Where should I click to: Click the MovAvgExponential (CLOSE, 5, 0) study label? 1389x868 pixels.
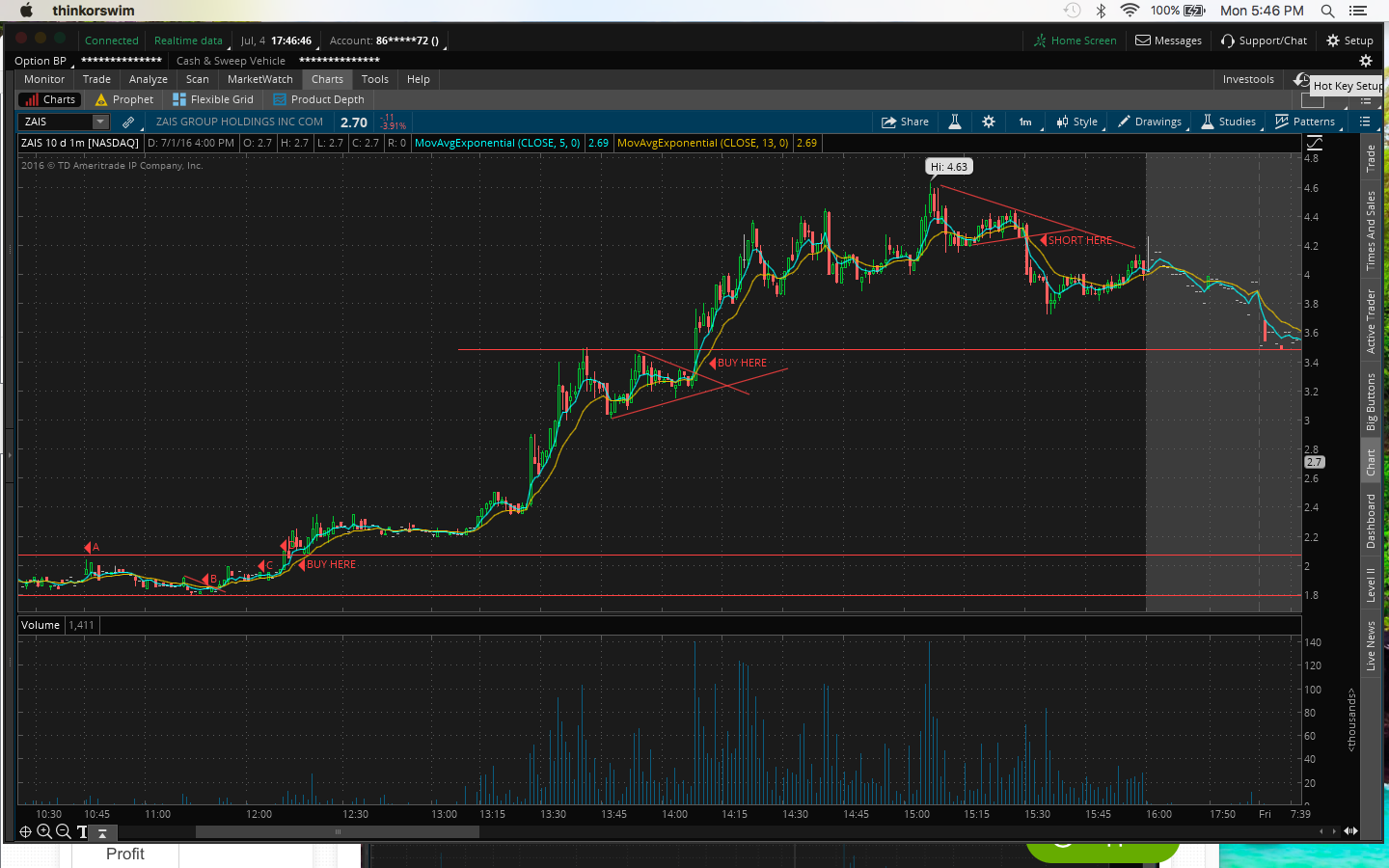coord(498,143)
